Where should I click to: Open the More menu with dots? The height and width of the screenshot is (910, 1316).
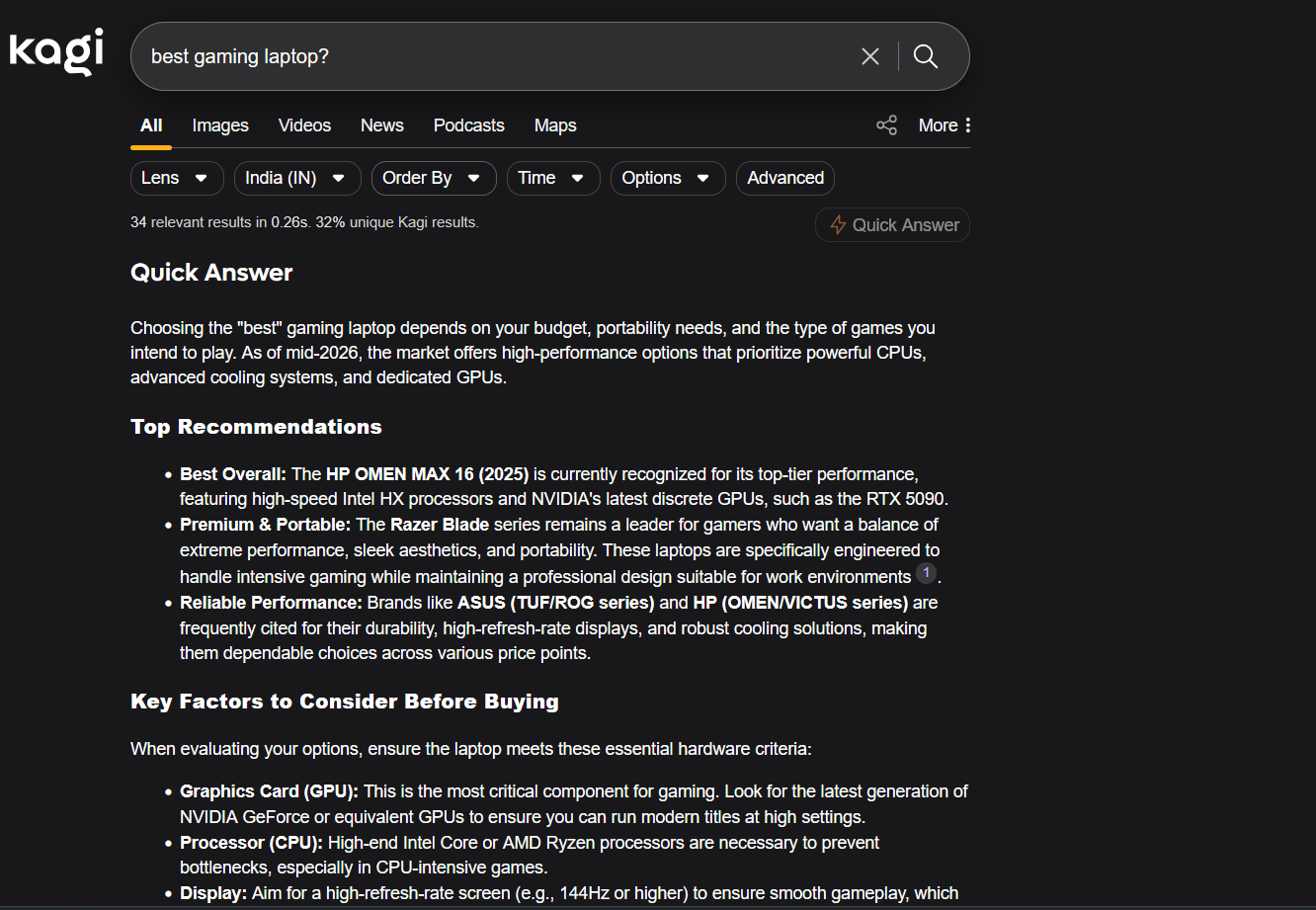[945, 125]
